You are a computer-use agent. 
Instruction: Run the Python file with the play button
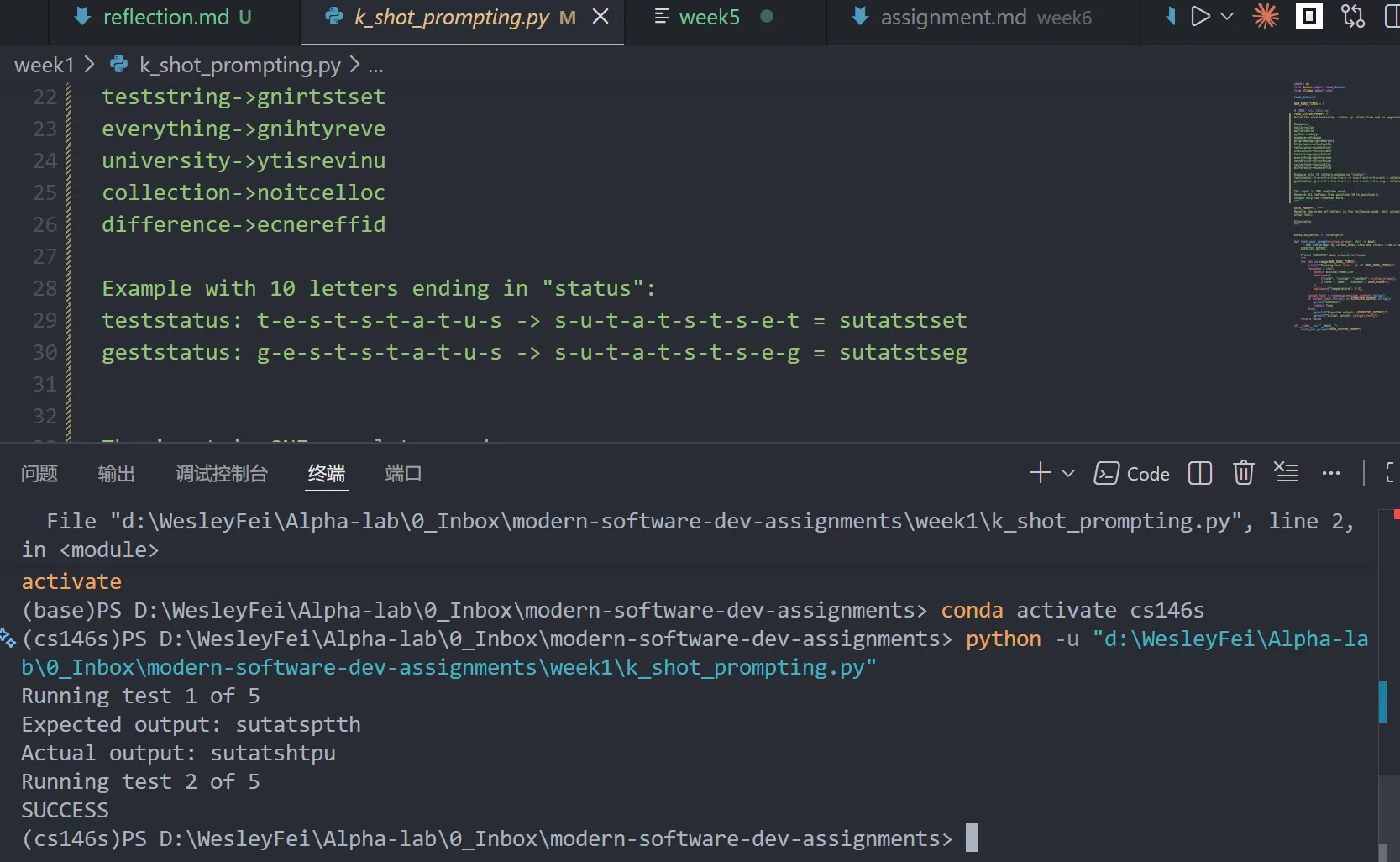tap(1199, 17)
